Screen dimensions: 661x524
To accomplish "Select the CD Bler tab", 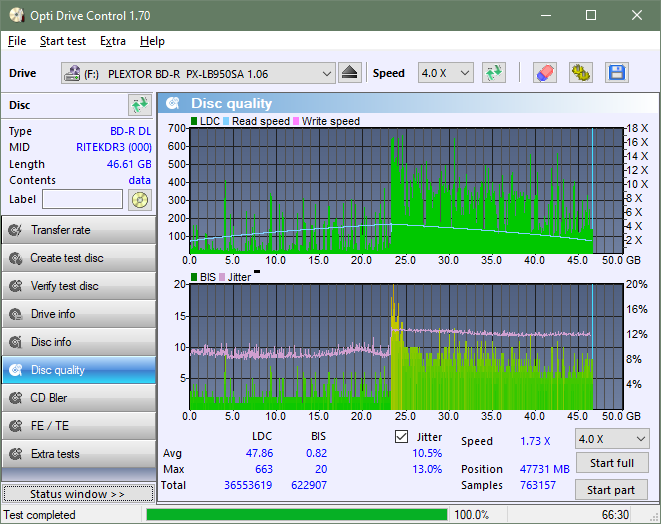I will coord(79,398).
